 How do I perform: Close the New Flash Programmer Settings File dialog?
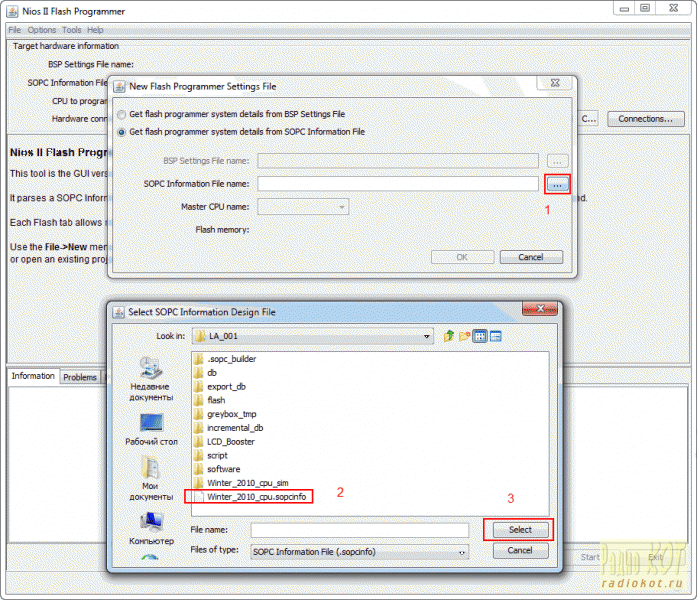pyautogui.click(x=555, y=83)
